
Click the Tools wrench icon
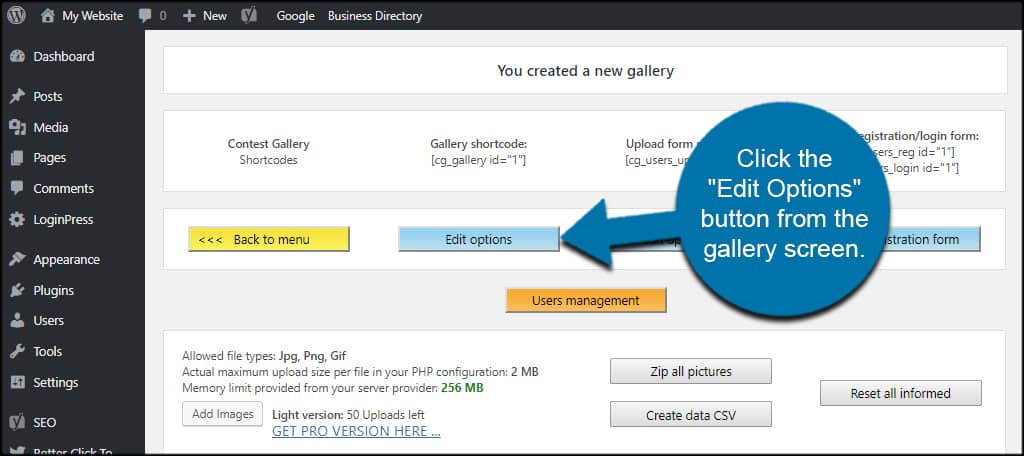pos(17,352)
